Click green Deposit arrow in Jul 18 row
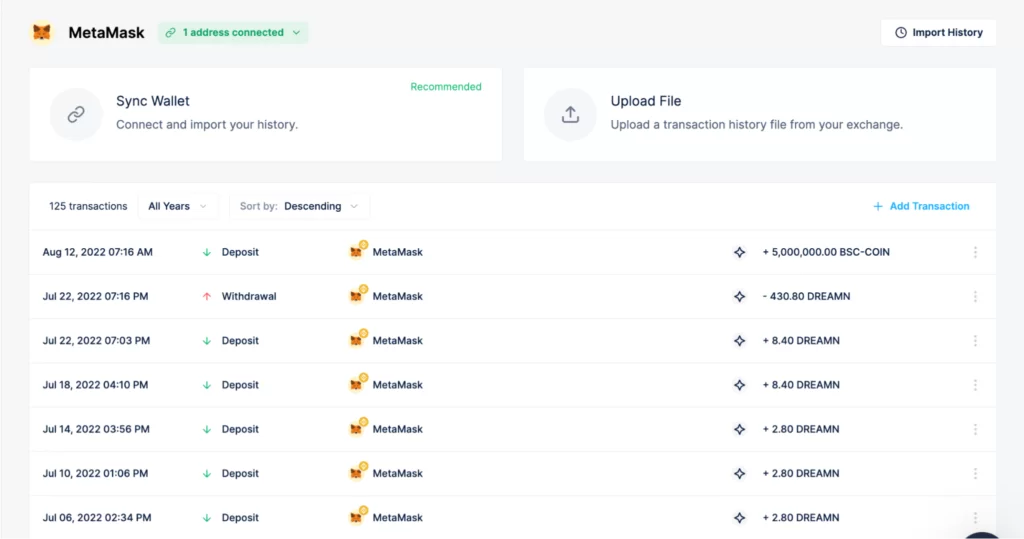This screenshot has height=539, width=1024. click(207, 385)
